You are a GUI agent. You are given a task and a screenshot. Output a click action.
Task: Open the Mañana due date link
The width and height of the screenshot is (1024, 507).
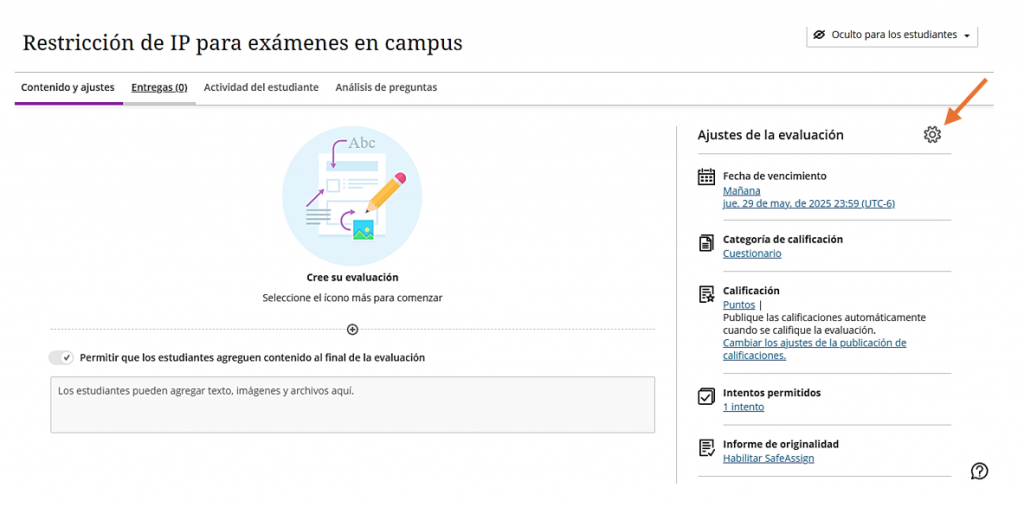[x=741, y=191]
